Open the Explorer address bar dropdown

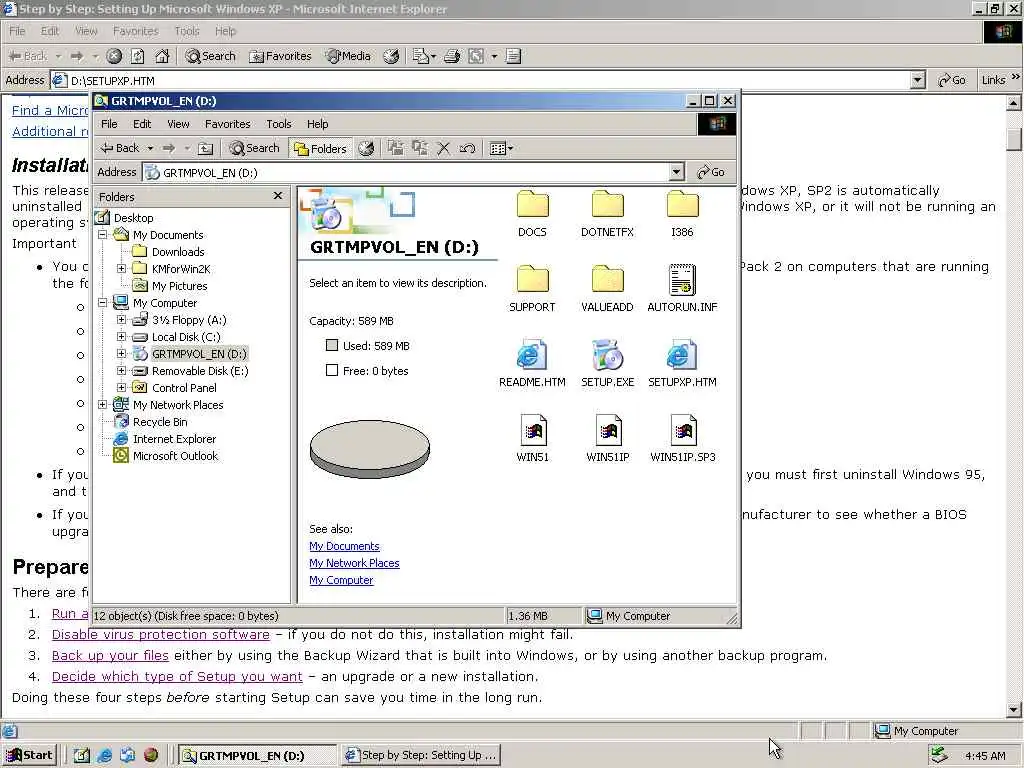click(x=677, y=172)
